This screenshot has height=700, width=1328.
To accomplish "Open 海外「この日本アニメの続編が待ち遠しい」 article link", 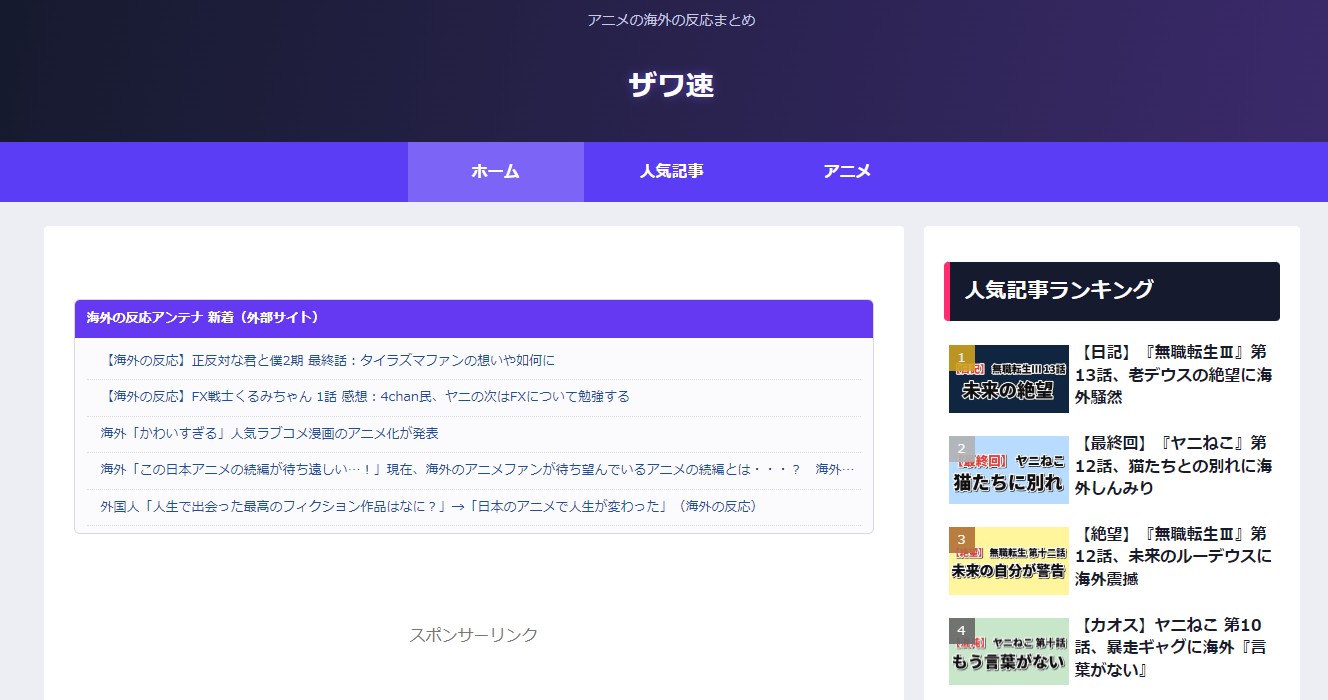I will tap(477, 469).
